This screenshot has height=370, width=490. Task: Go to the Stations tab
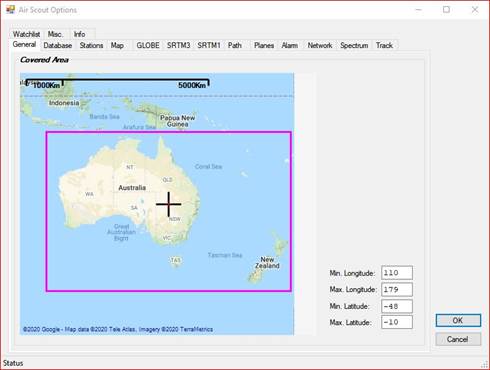(x=91, y=45)
